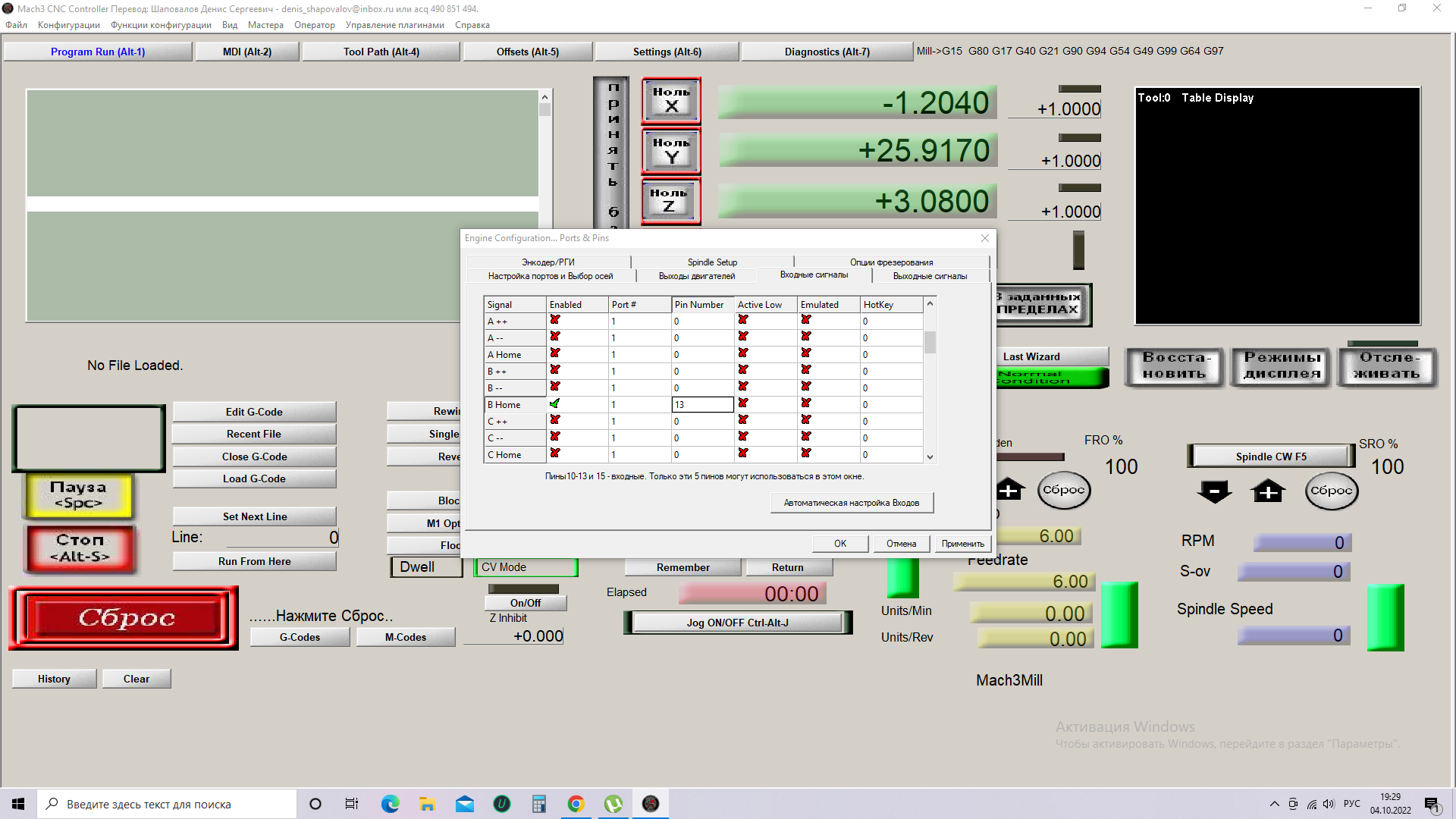Click the Zero X axis button
Screen dimensions: 1456x819
tap(671, 100)
